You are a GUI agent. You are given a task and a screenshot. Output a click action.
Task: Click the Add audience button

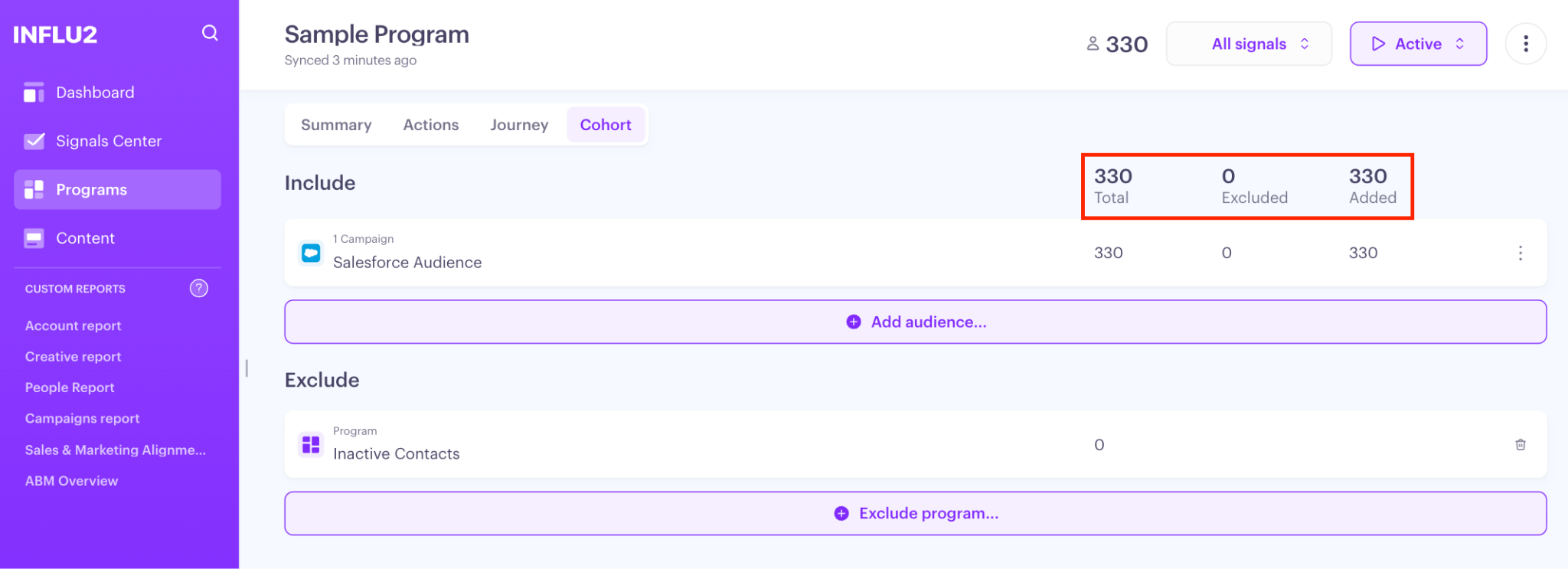pos(915,322)
